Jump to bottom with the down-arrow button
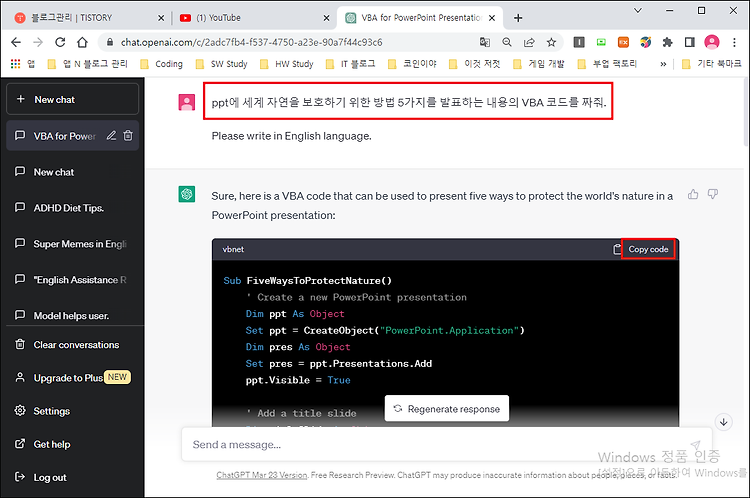Screen dimensions: 750x498 [x=723, y=422]
